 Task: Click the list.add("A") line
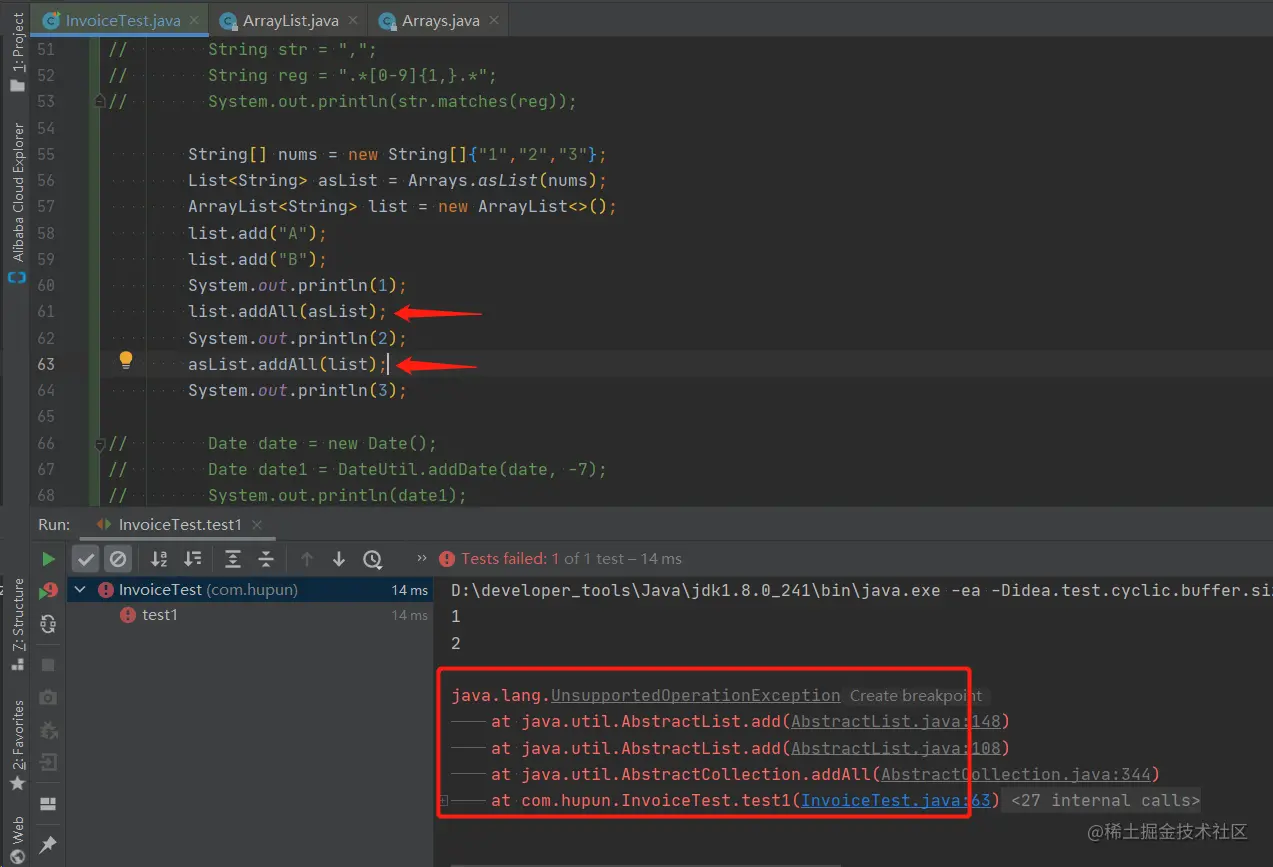(x=257, y=233)
